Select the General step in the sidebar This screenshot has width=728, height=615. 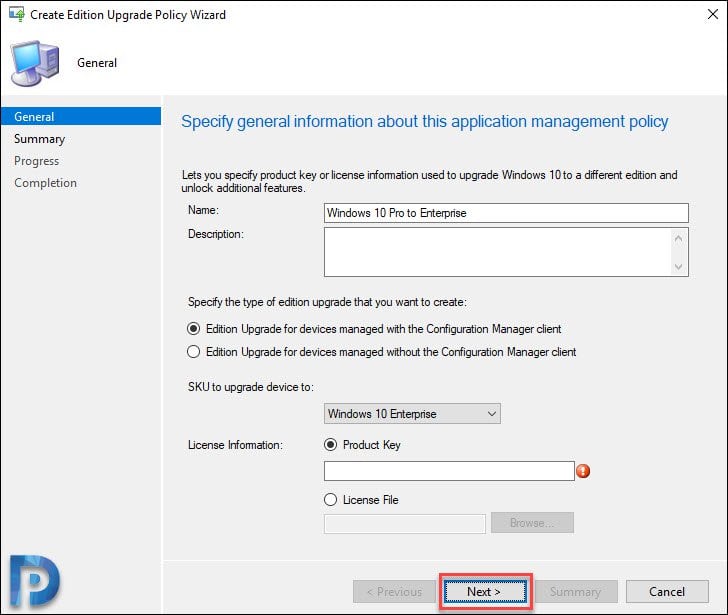tap(81, 117)
